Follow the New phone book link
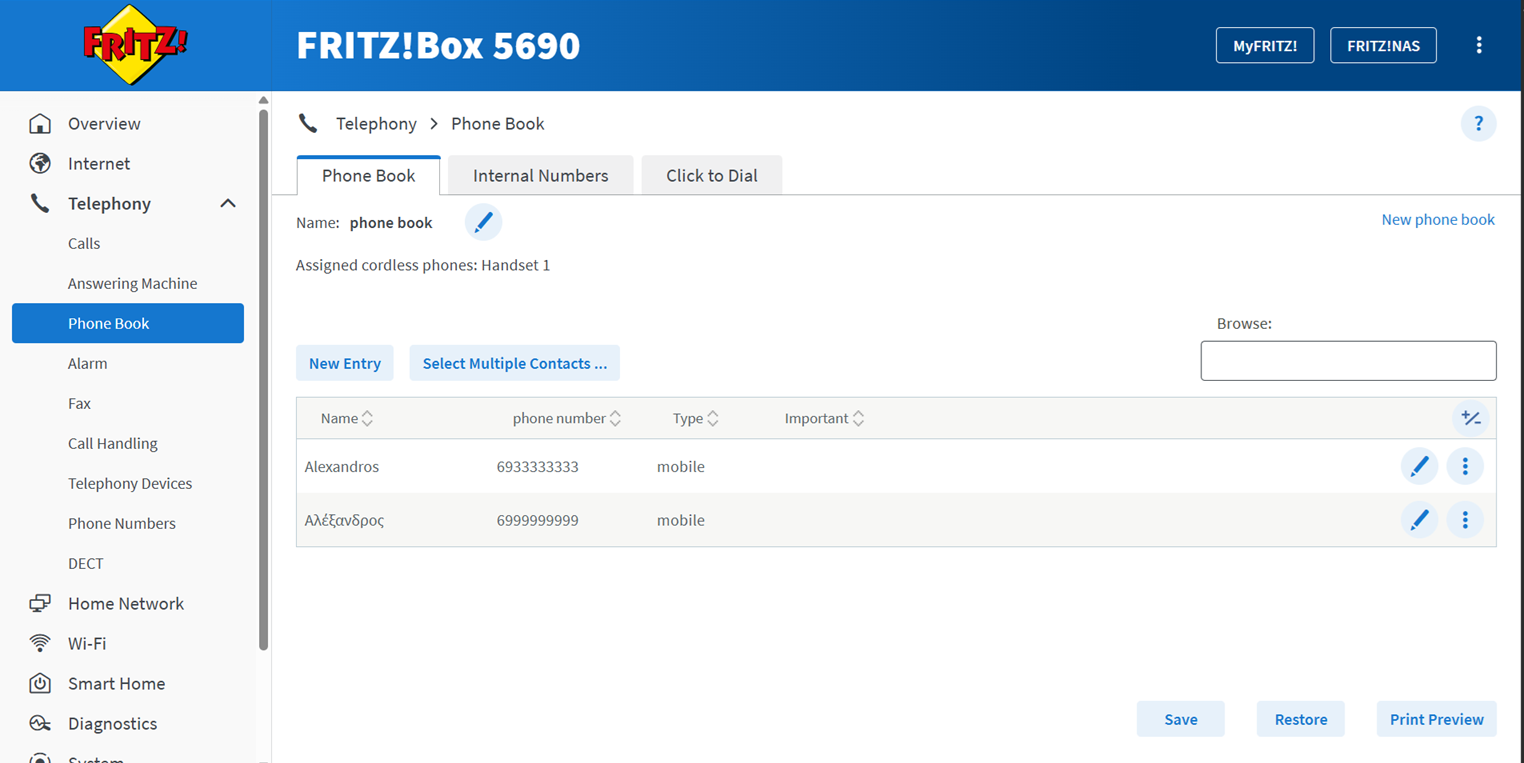 pos(1438,219)
